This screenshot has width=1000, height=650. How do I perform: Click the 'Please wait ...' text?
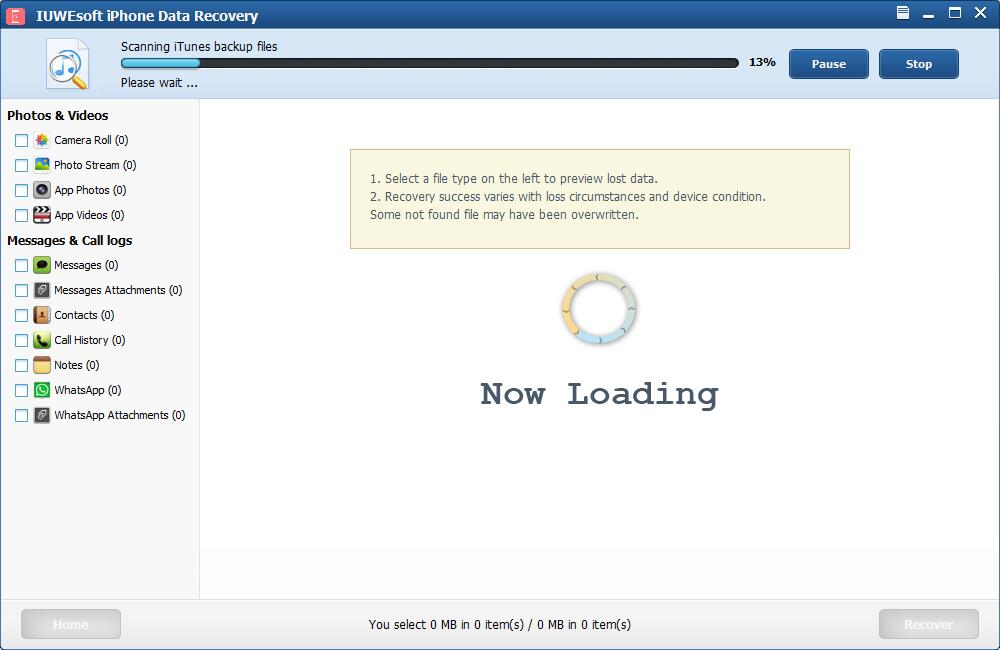[159, 83]
